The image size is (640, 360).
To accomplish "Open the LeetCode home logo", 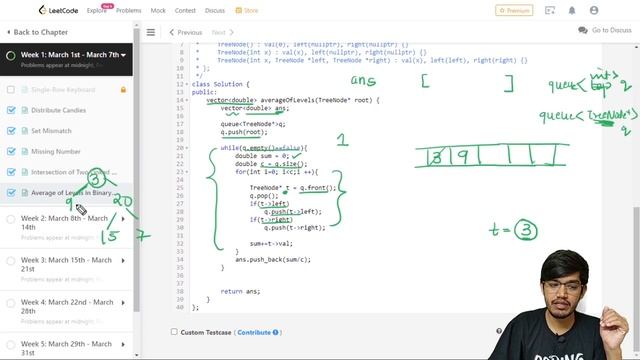I will tap(58, 10).
